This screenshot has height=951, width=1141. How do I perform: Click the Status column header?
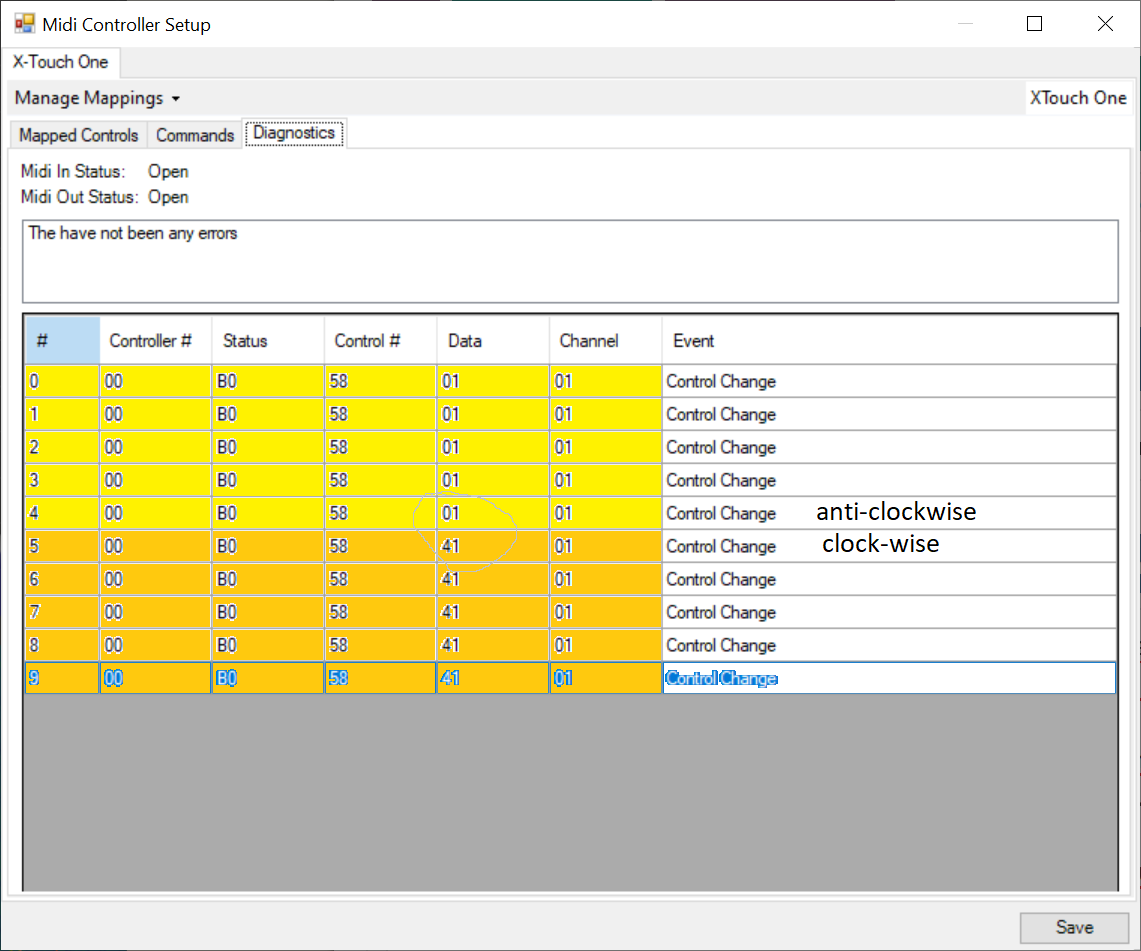coord(268,341)
